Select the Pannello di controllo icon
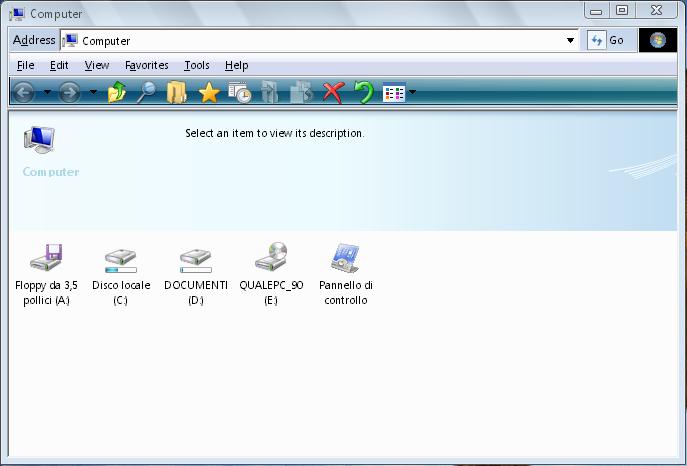The image size is (687, 466). pos(346,275)
